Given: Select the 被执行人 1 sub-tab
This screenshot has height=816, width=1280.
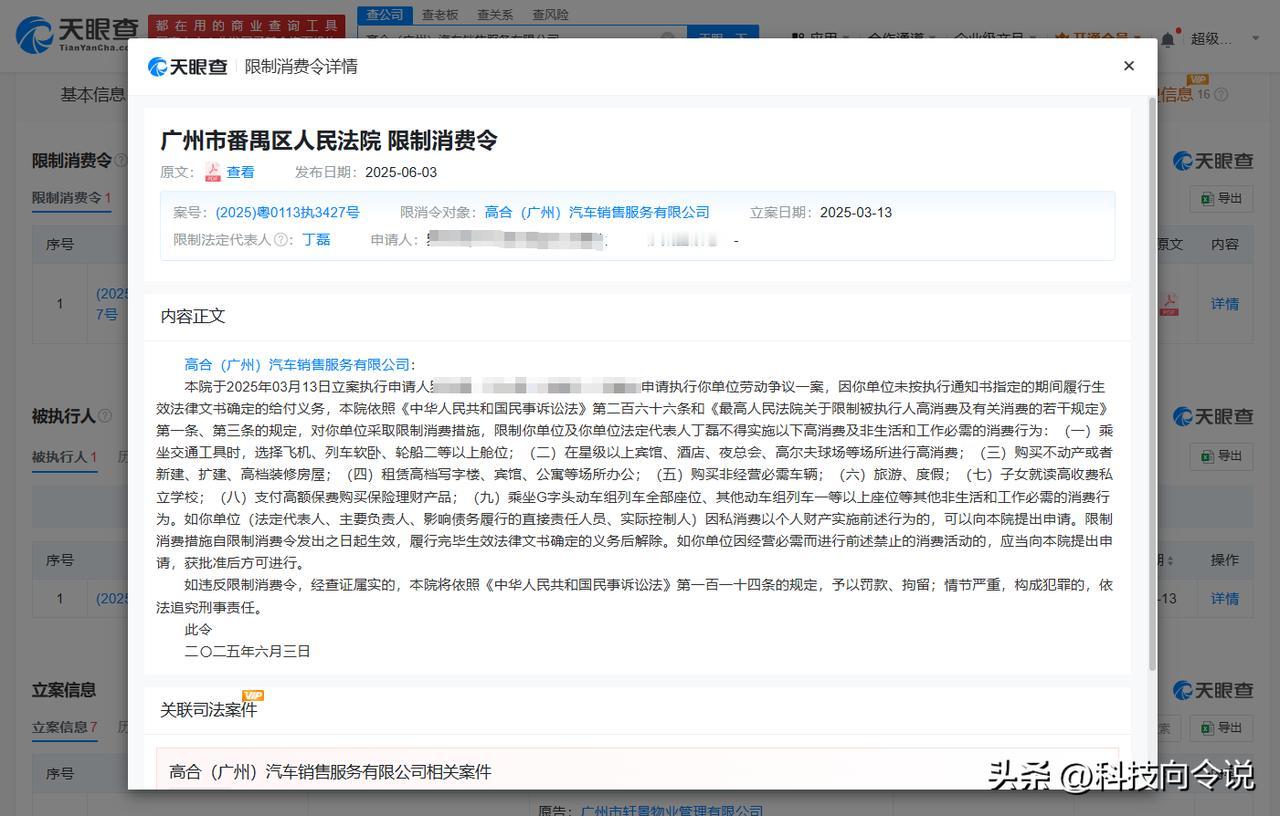Looking at the screenshot, I should pos(65,457).
